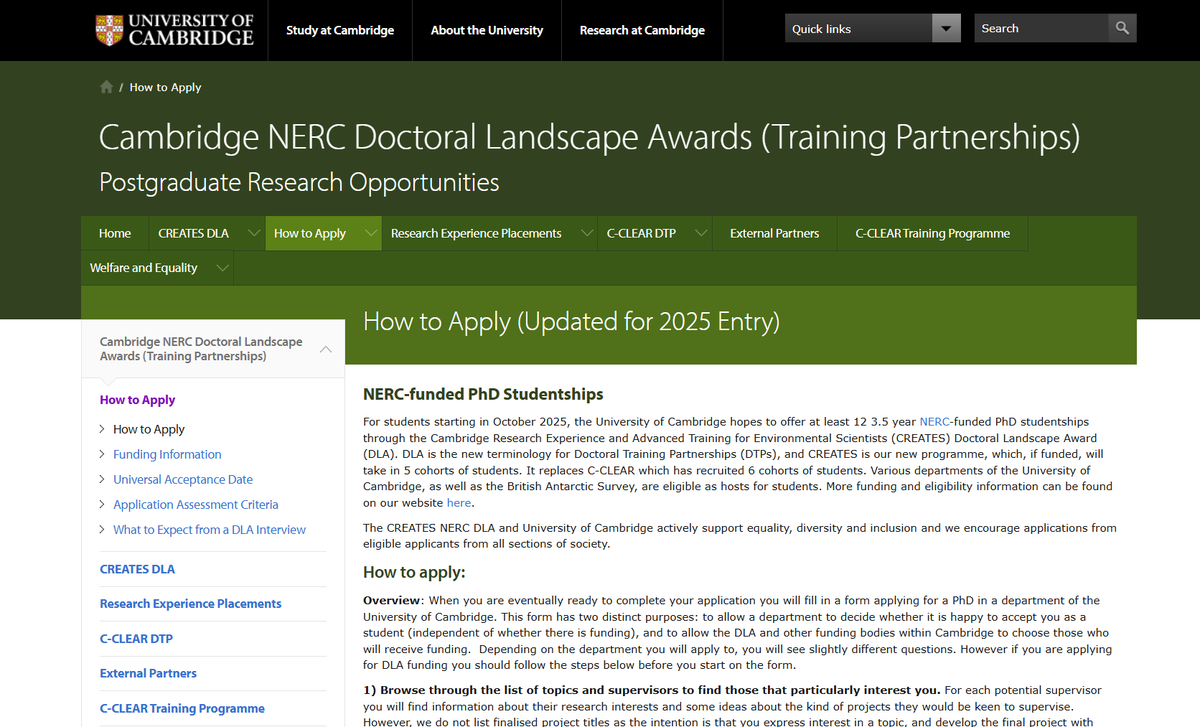Viewport: 1200px width, 727px height.
Task: Click the purple How to Apply sidebar heading
Action: point(137,400)
